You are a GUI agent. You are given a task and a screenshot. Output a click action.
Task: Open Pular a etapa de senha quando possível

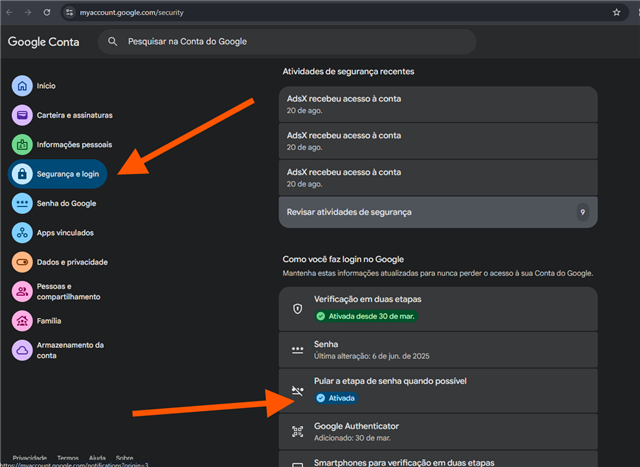438,391
